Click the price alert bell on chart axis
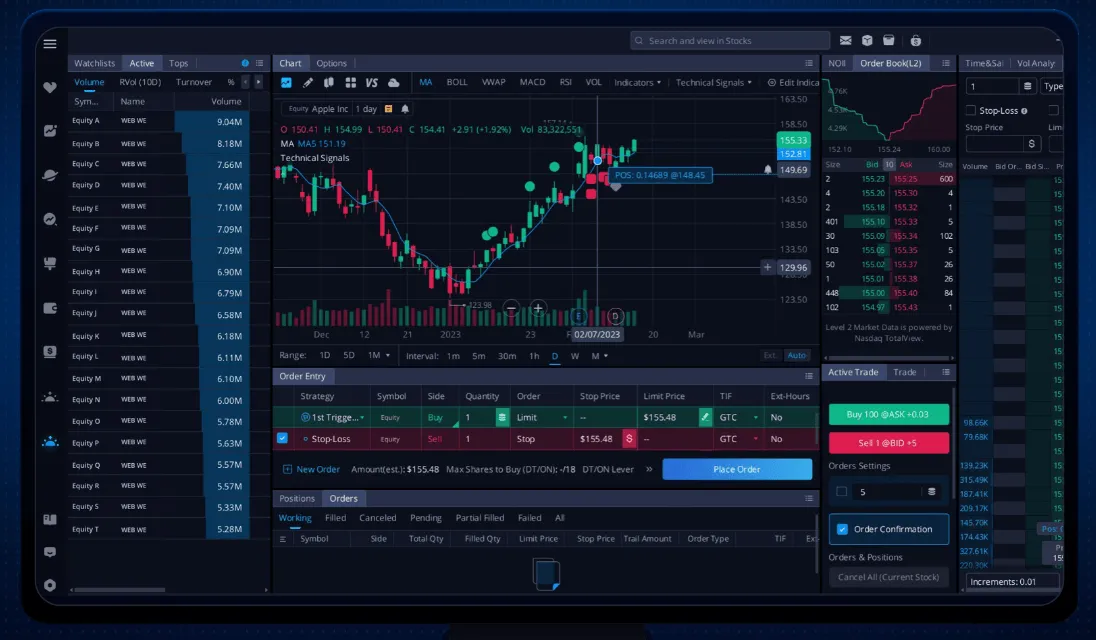1096x640 pixels. (767, 170)
